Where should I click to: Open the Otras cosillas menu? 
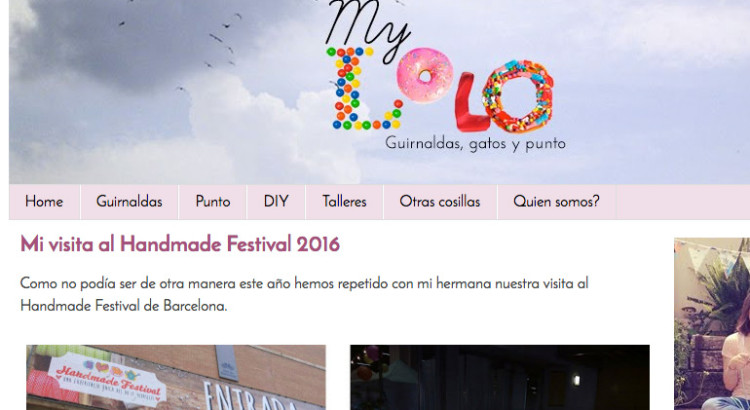(x=440, y=202)
